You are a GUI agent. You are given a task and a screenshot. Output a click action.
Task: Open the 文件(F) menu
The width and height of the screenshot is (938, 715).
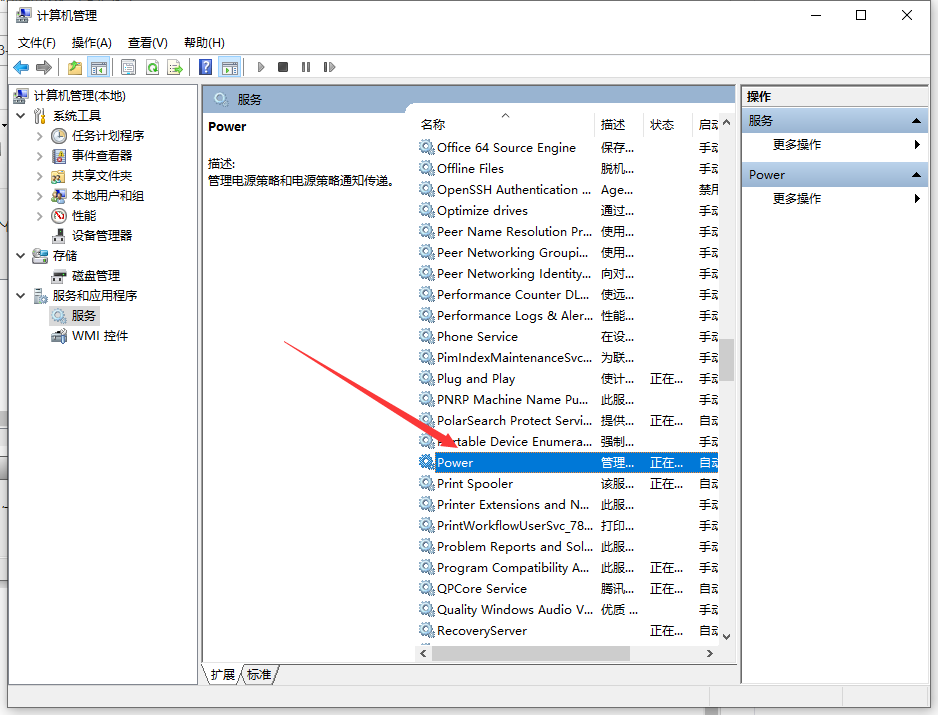pos(36,42)
